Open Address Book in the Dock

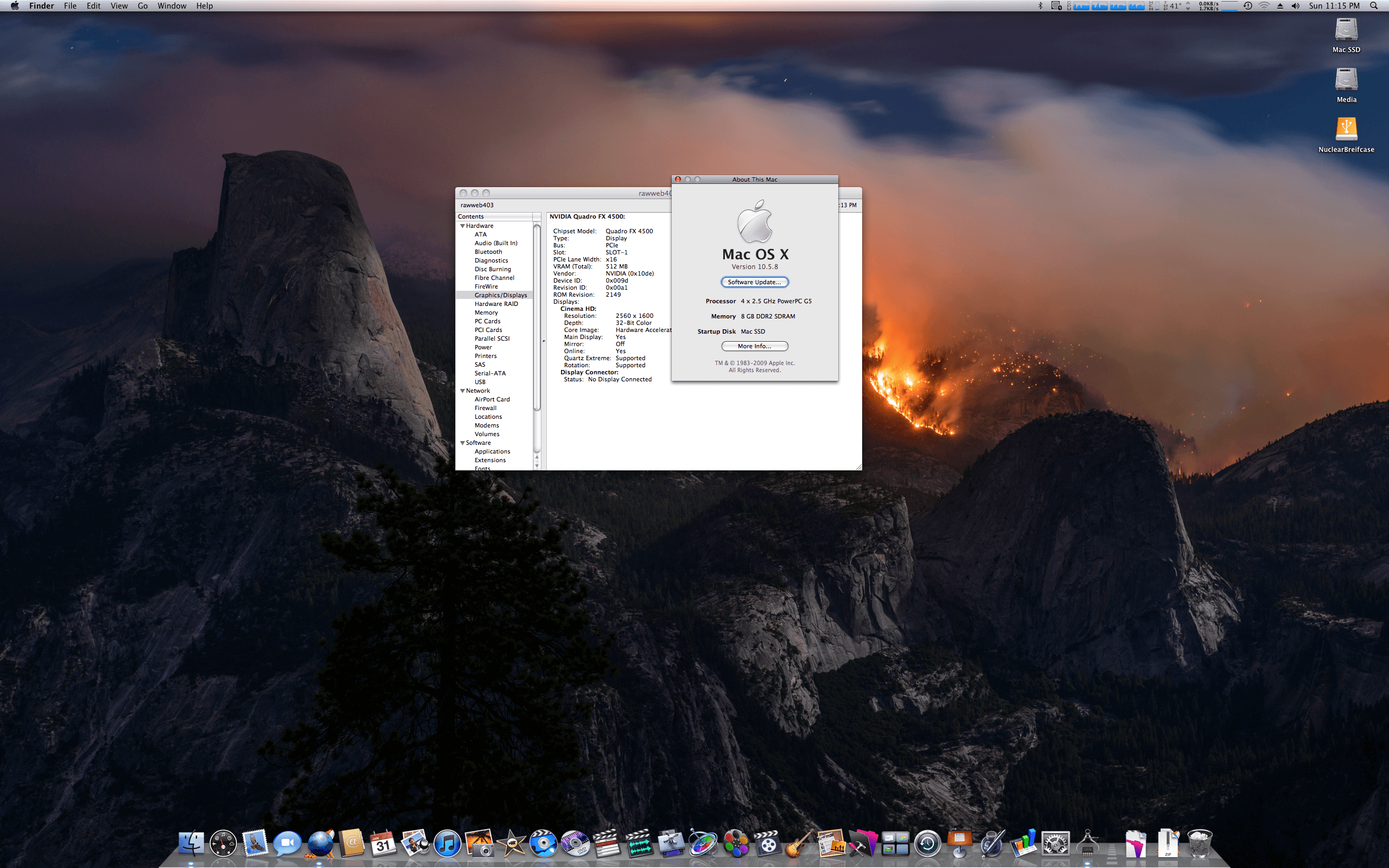(x=352, y=843)
